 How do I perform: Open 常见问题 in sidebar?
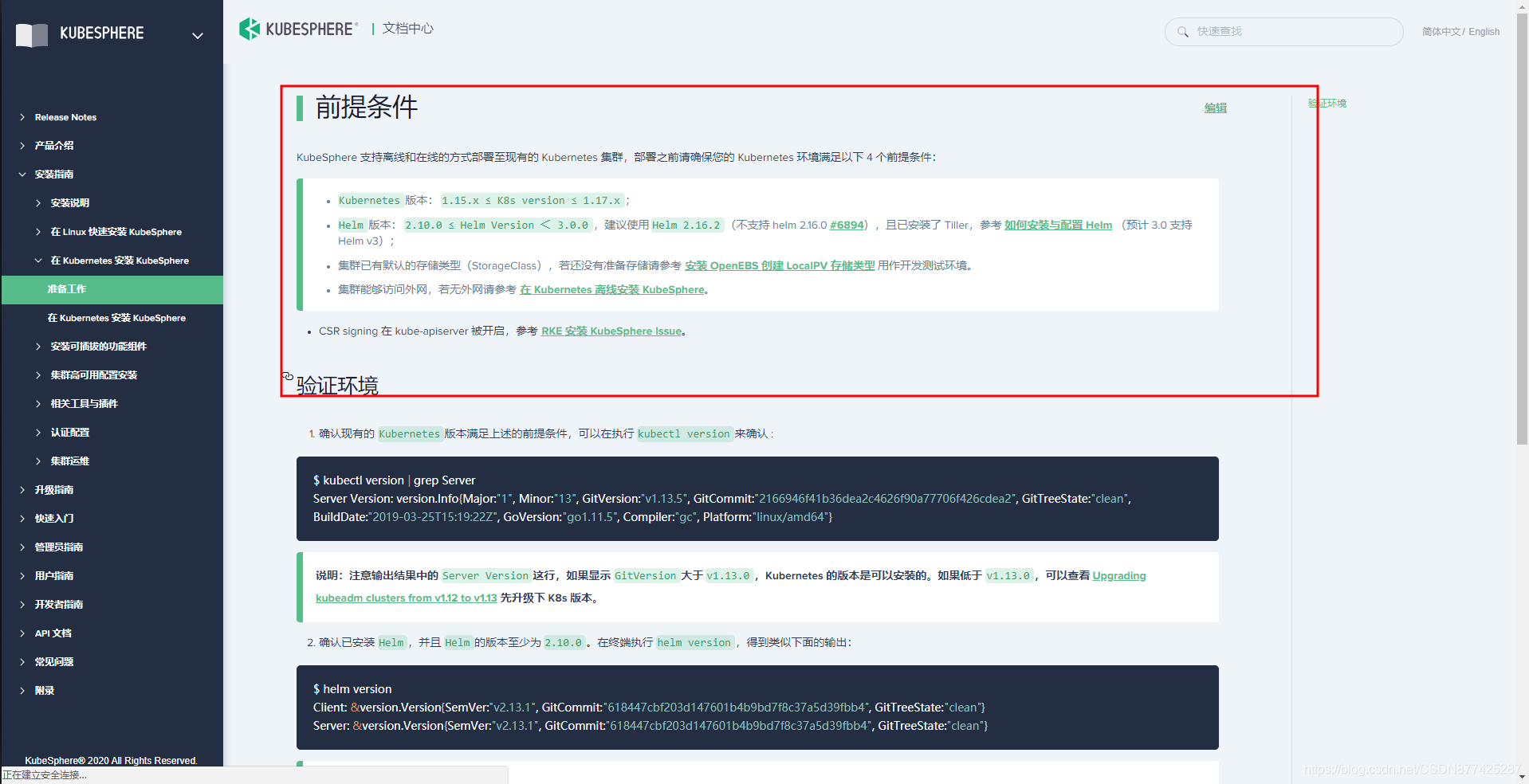pyautogui.click(x=54, y=662)
